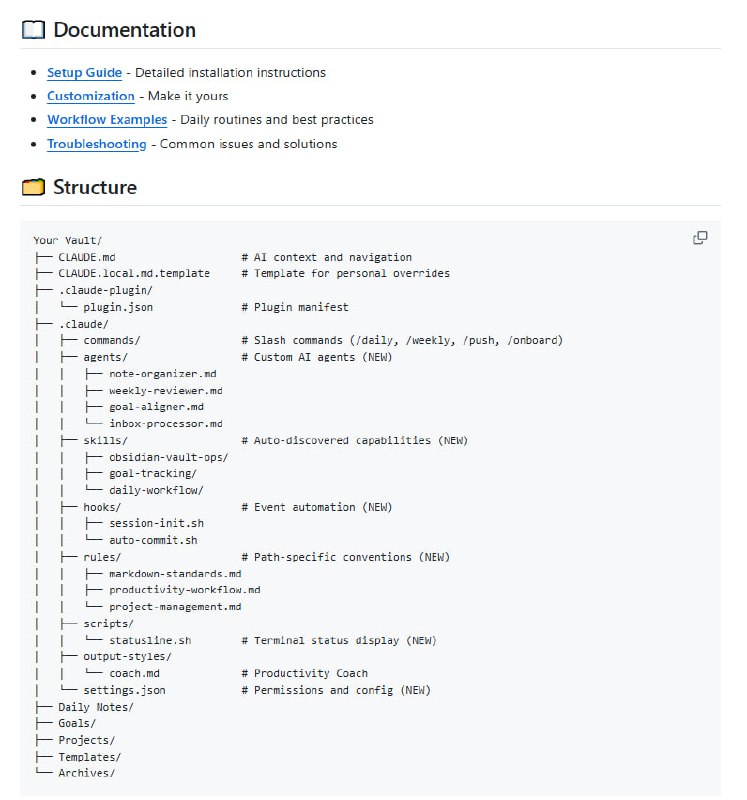
Task: Click plugin.json in the structure tree
Action: 118,307
